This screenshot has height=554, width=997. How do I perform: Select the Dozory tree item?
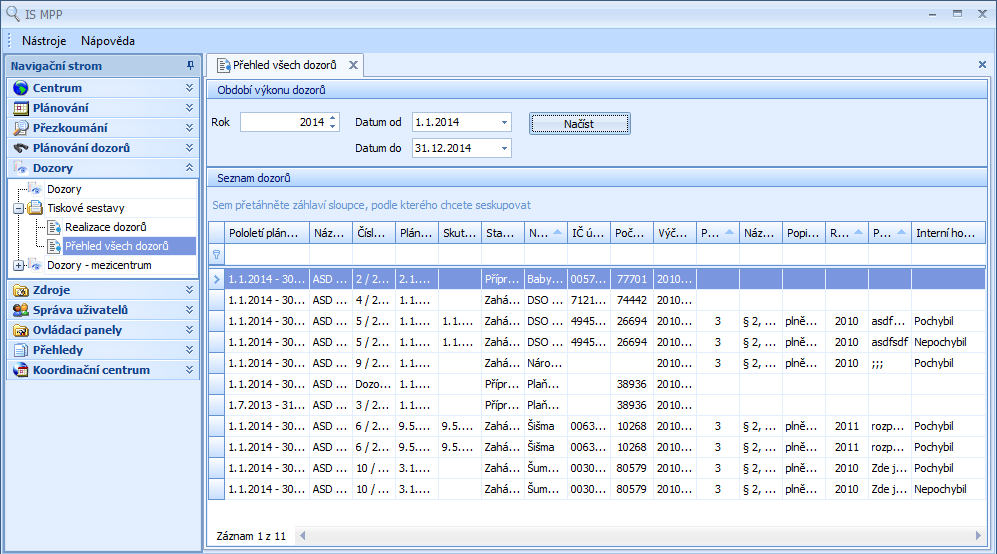(x=64, y=189)
